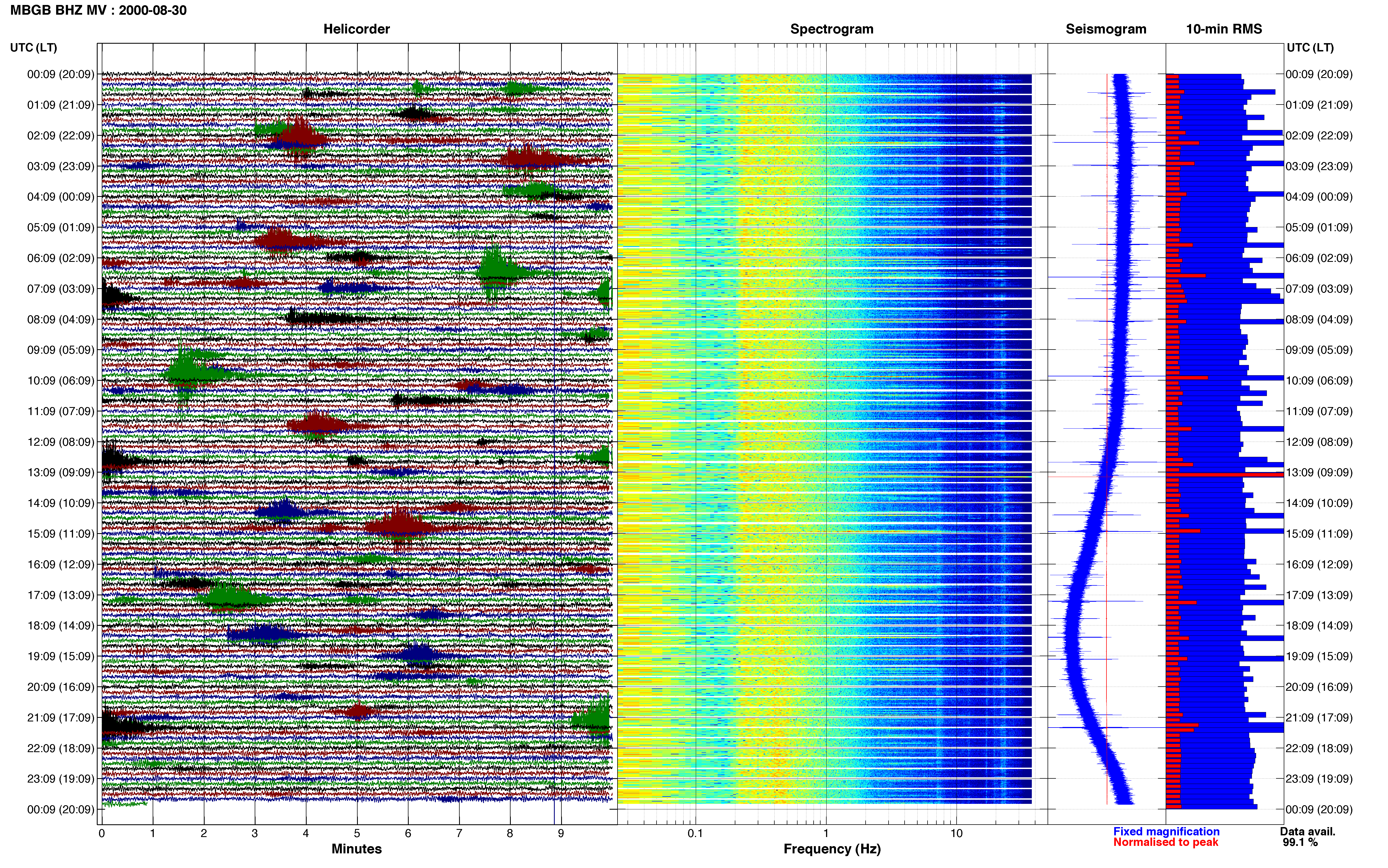The height and width of the screenshot is (868, 1388).
Task: Click the '5' minutes tick label
Action: [357, 833]
